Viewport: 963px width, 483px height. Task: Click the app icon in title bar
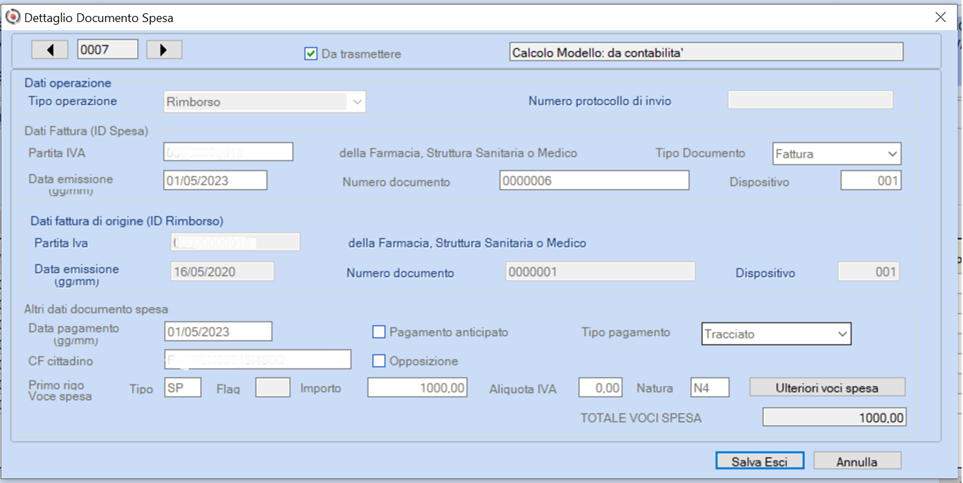point(12,17)
